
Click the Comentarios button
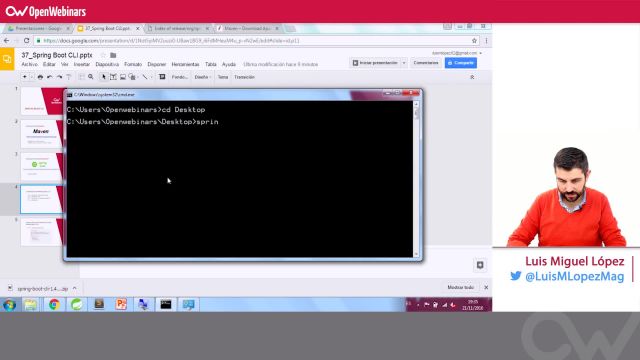425,63
